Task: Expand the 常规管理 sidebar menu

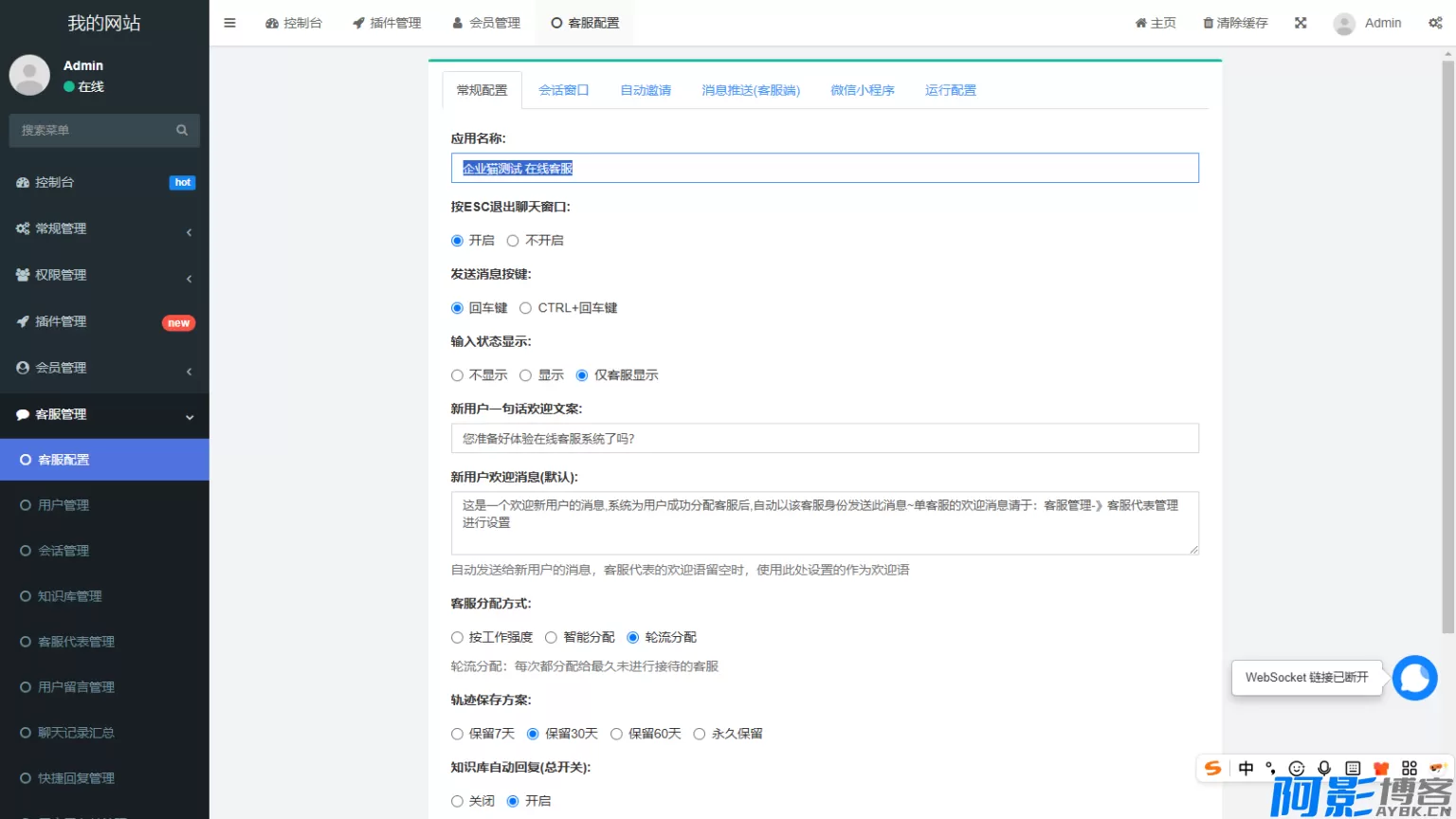Action: 104,228
